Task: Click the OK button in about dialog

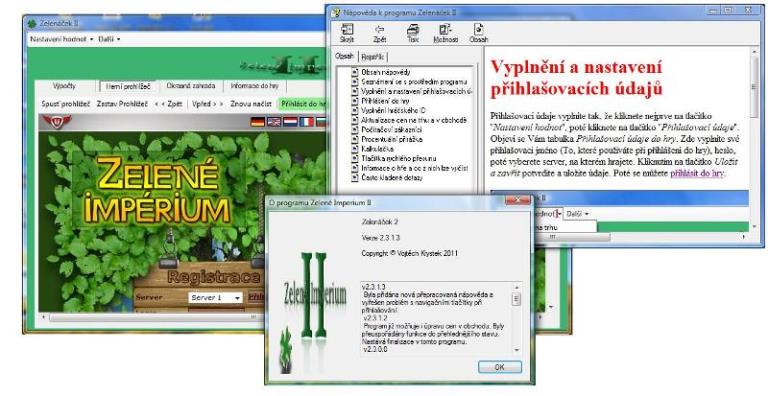Action: tap(500, 367)
